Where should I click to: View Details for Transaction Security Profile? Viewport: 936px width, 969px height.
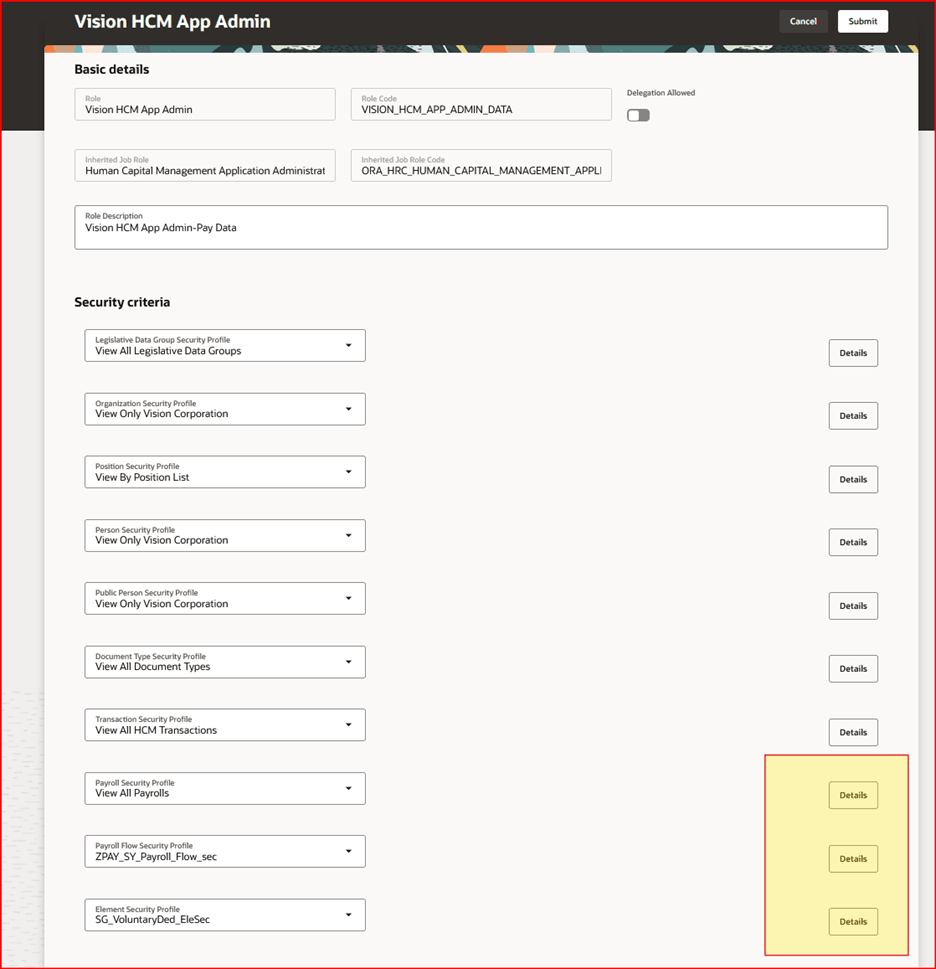coord(853,732)
